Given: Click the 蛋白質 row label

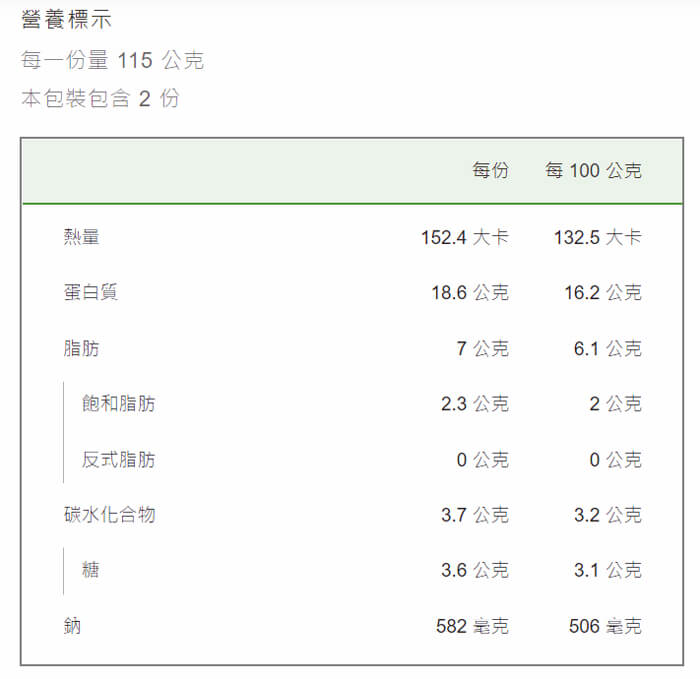Looking at the screenshot, I should [x=91, y=292].
